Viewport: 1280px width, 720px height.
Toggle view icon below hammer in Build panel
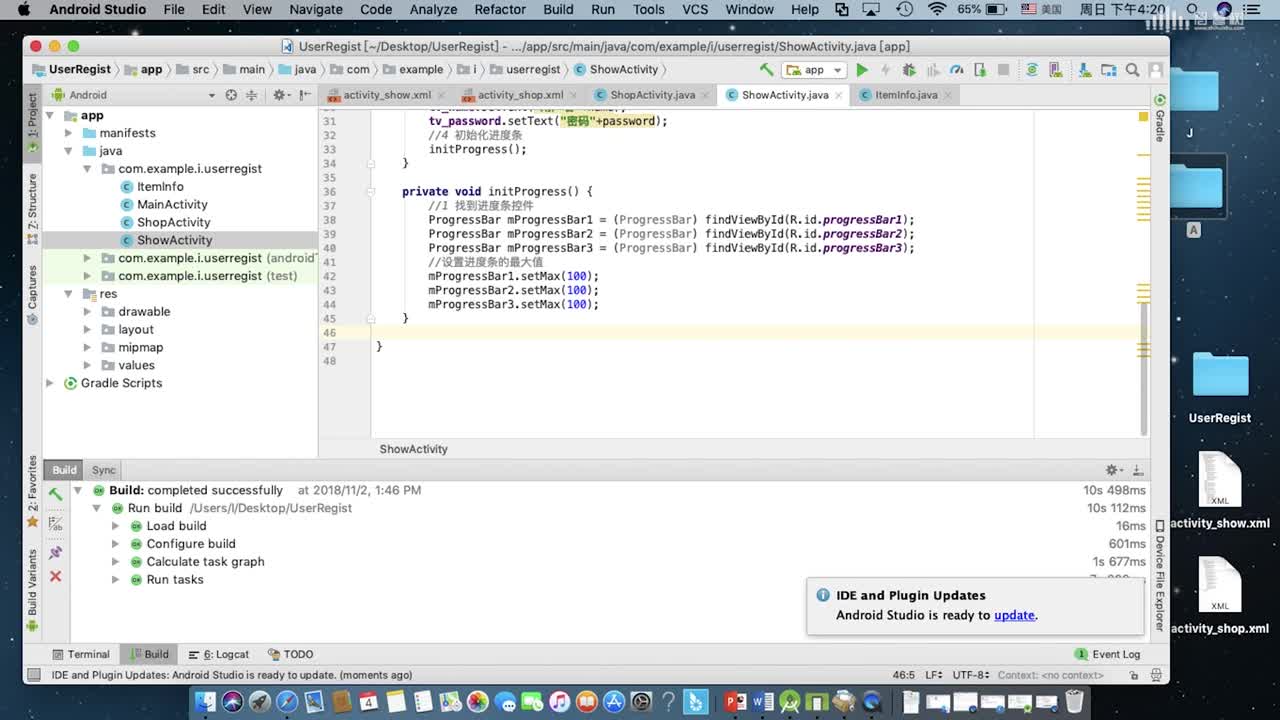pos(55,523)
